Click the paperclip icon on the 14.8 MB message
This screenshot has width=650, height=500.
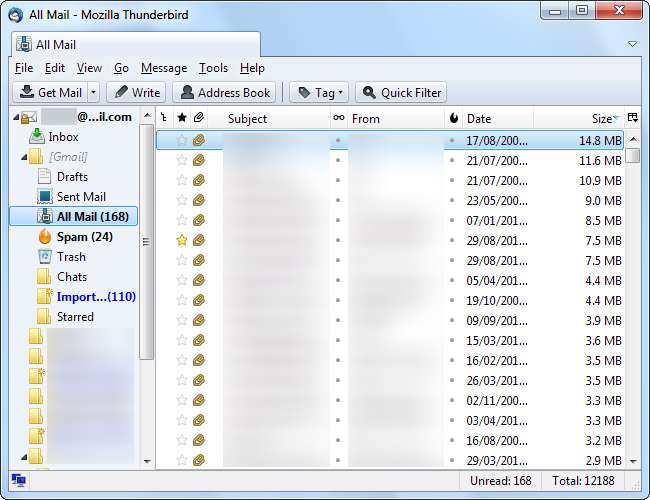point(199,140)
